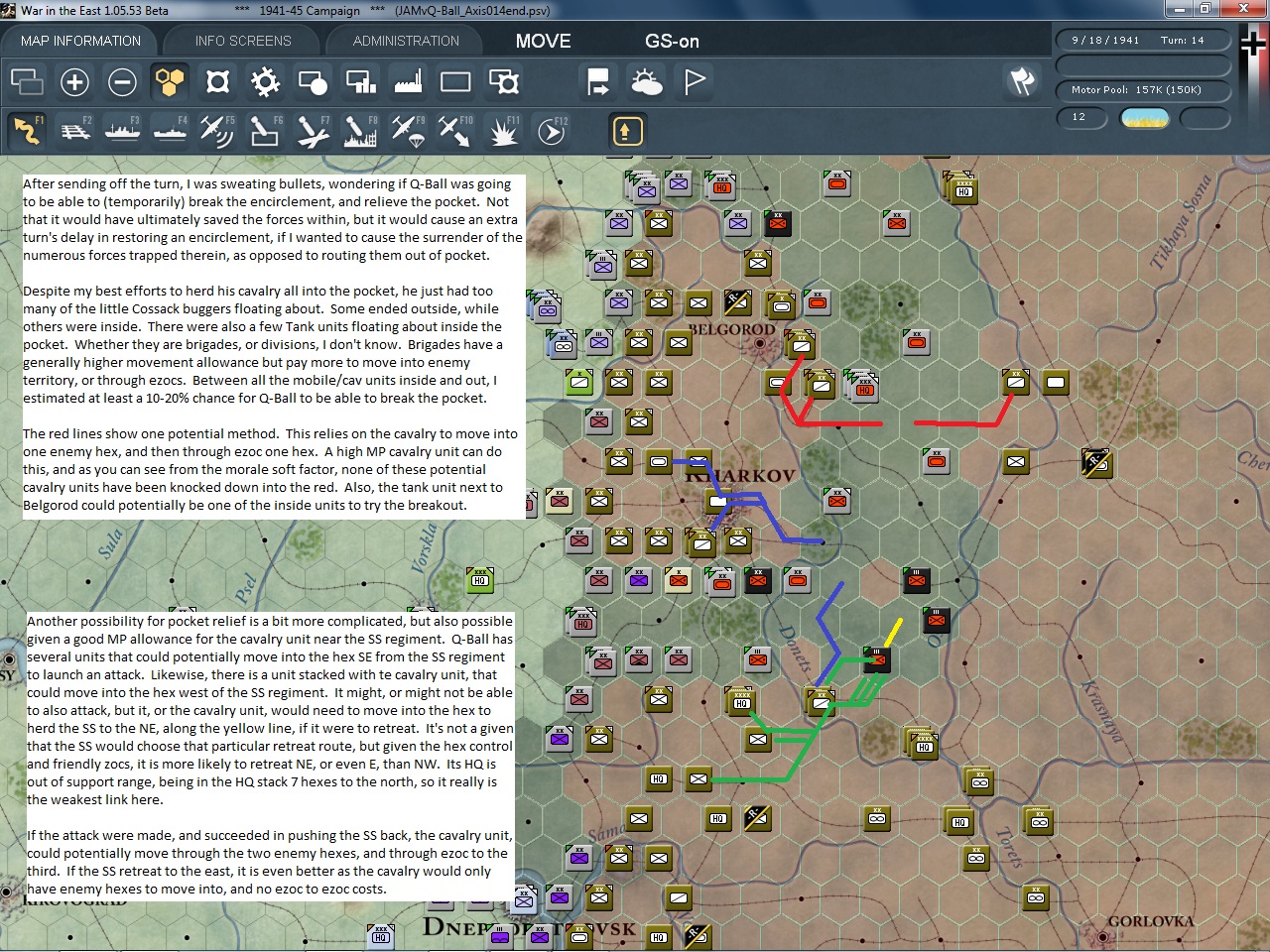Click the German cross faction emblem

[1253, 45]
